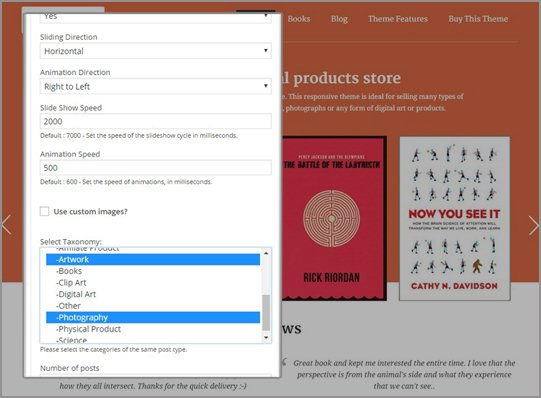Enable the Use custom images checkbox

click(x=45, y=211)
